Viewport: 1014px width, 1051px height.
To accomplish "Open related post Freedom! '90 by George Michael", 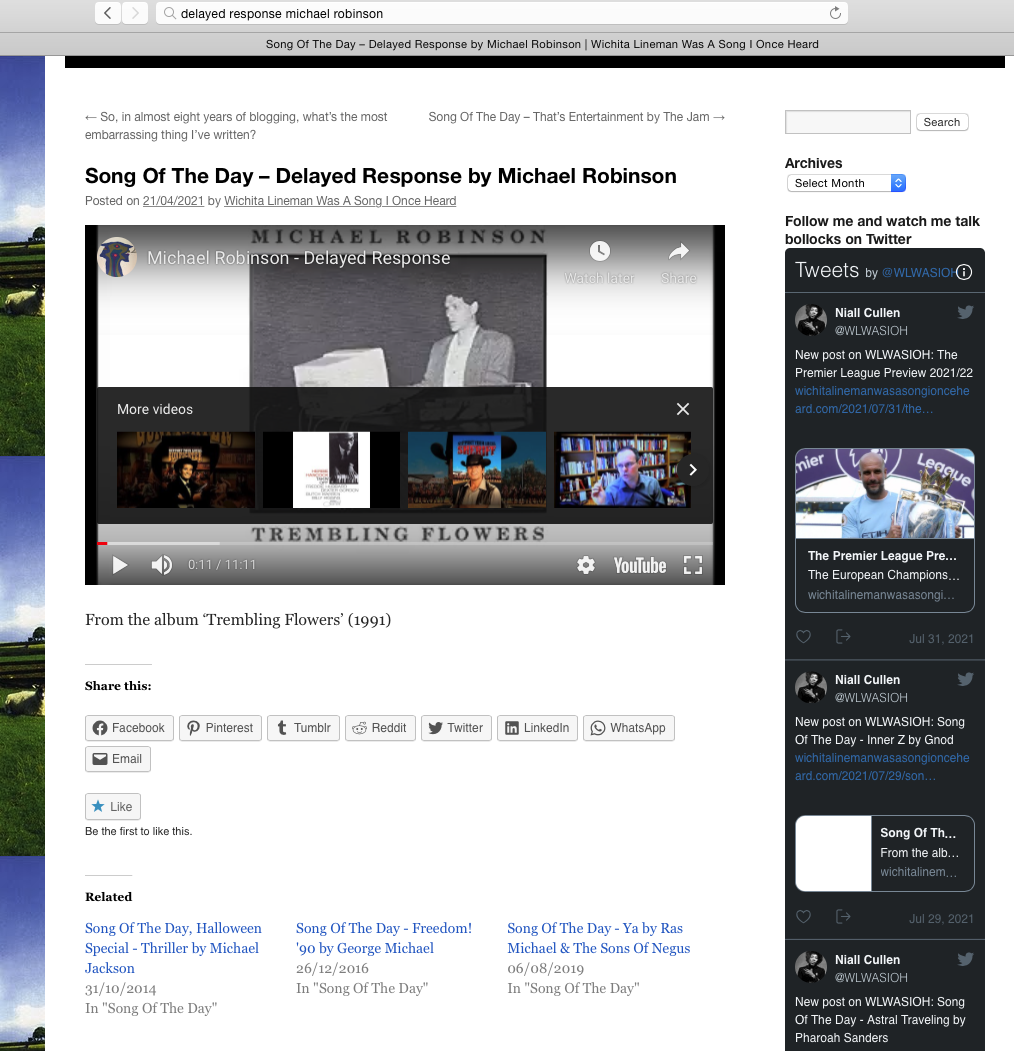I will 384,938.
